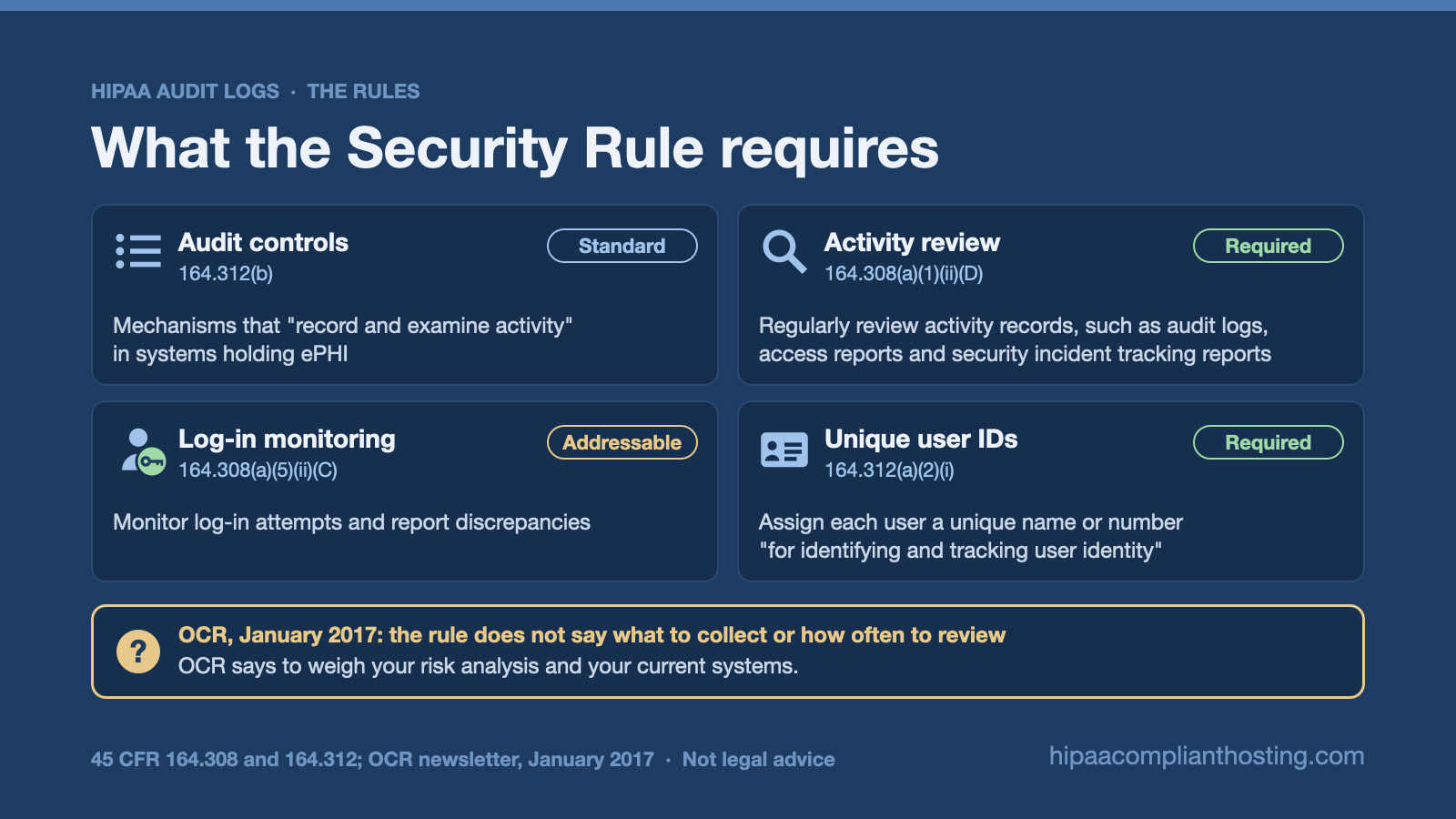Click the list icon beside Audit controls
Viewport: 1456px width, 819px height.
coord(138,251)
